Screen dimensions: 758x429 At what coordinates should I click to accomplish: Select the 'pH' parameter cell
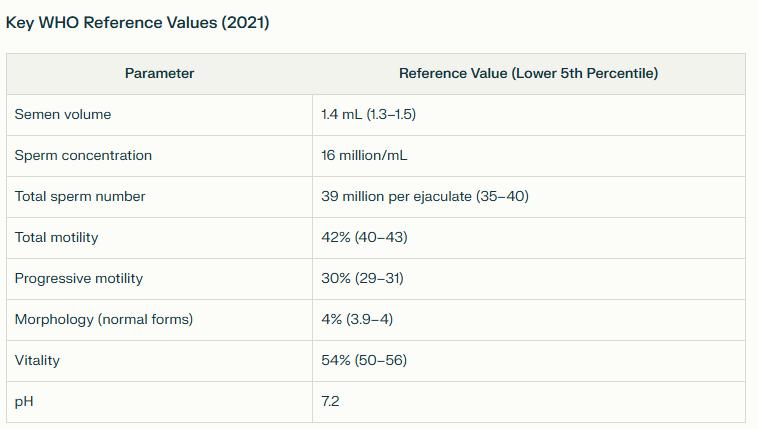pyautogui.click(x=24, y=401)
